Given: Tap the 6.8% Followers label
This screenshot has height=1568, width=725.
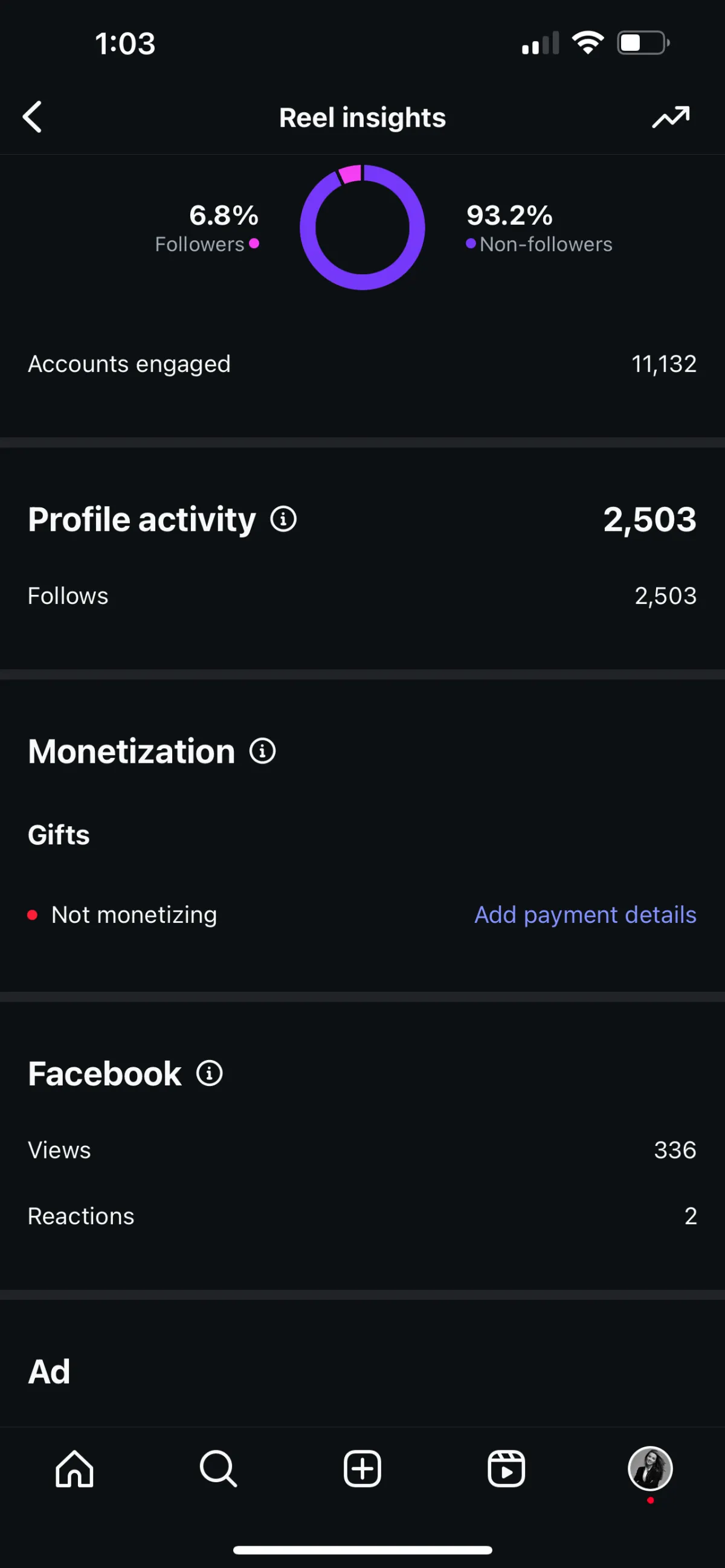Looking at the screenshot, I should [x=207, y=228].
